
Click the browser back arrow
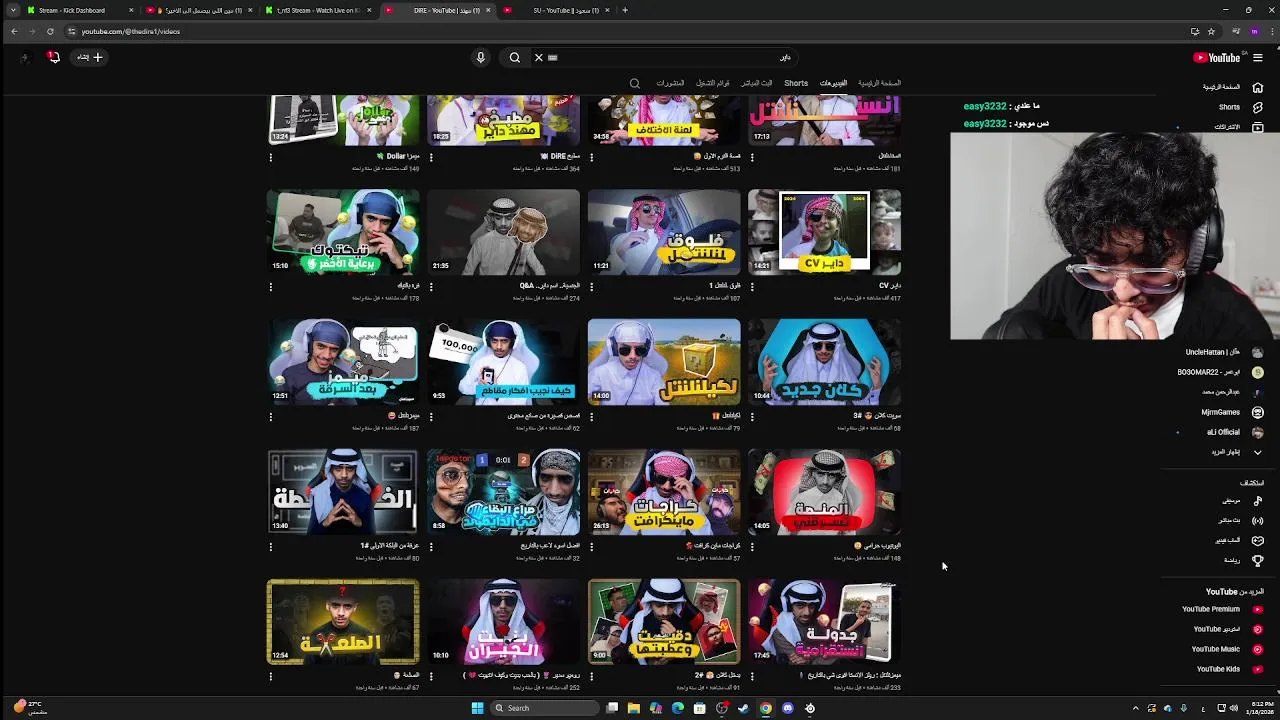tap(14, 31)
